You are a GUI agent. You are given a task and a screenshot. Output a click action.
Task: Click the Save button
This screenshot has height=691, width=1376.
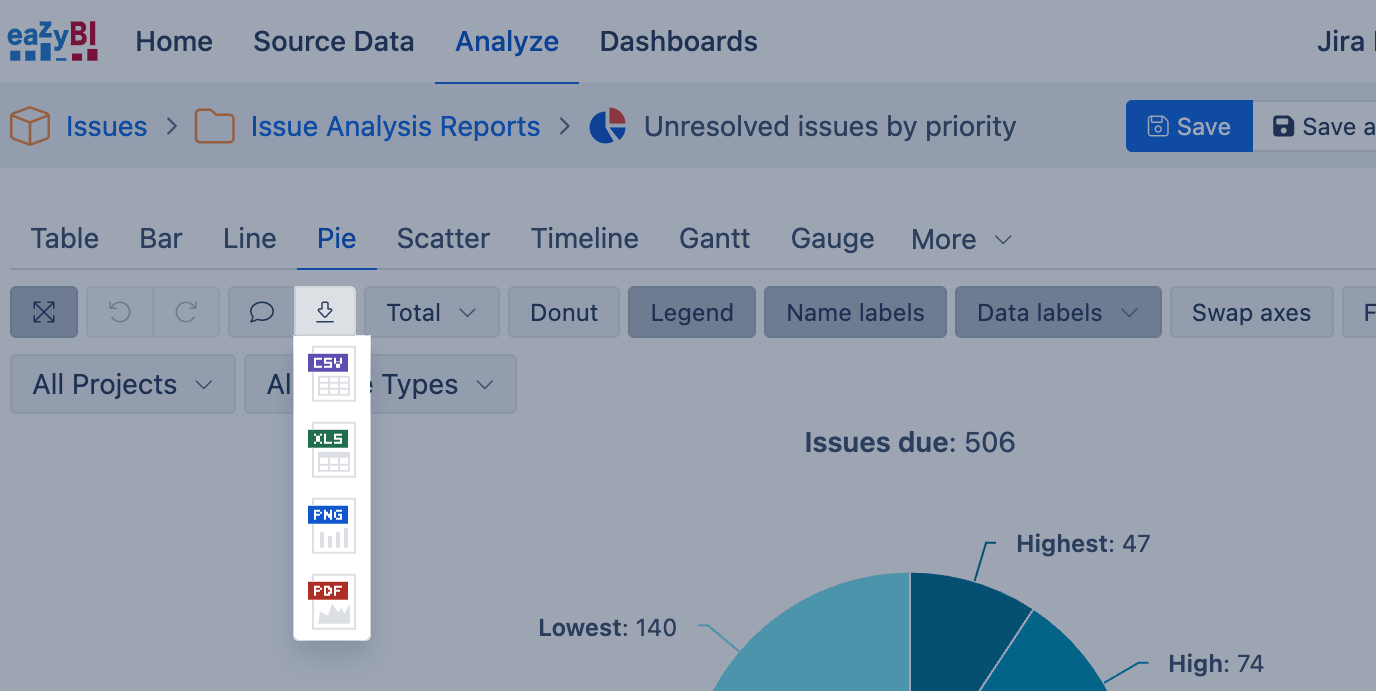pyautogui.click(x=1189, y=127)
